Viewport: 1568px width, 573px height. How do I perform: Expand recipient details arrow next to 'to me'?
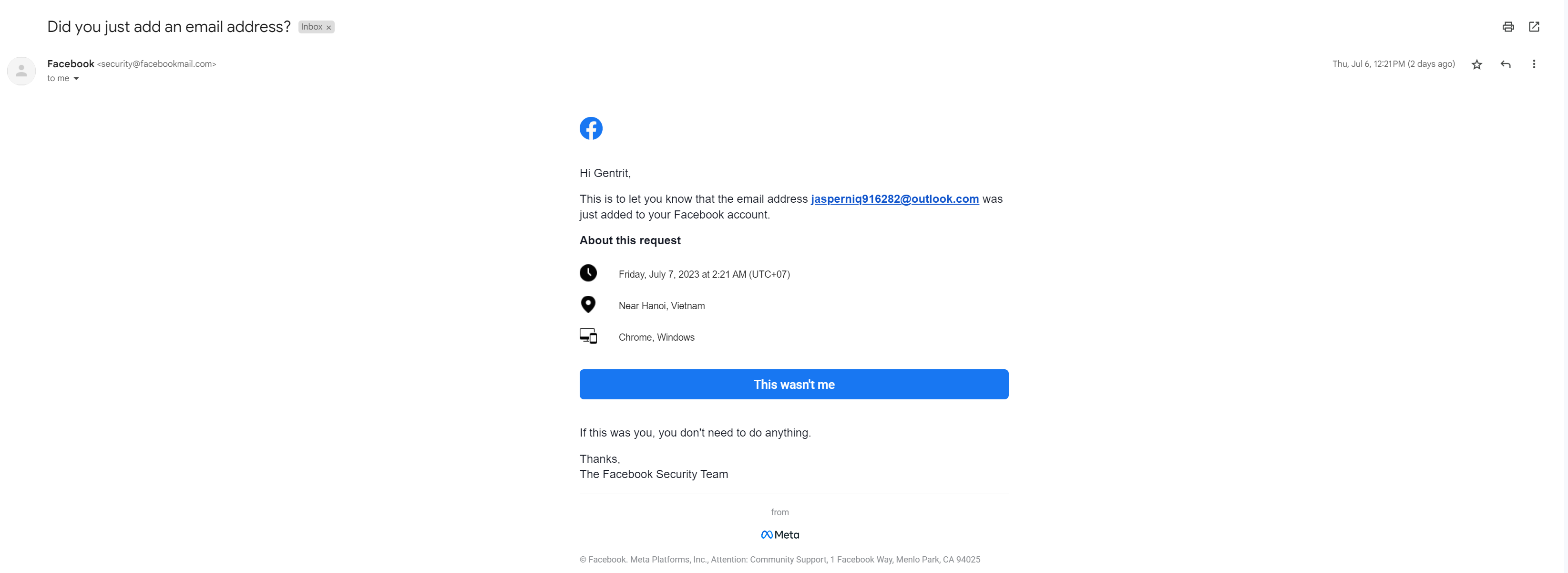[x=76, y=79]
